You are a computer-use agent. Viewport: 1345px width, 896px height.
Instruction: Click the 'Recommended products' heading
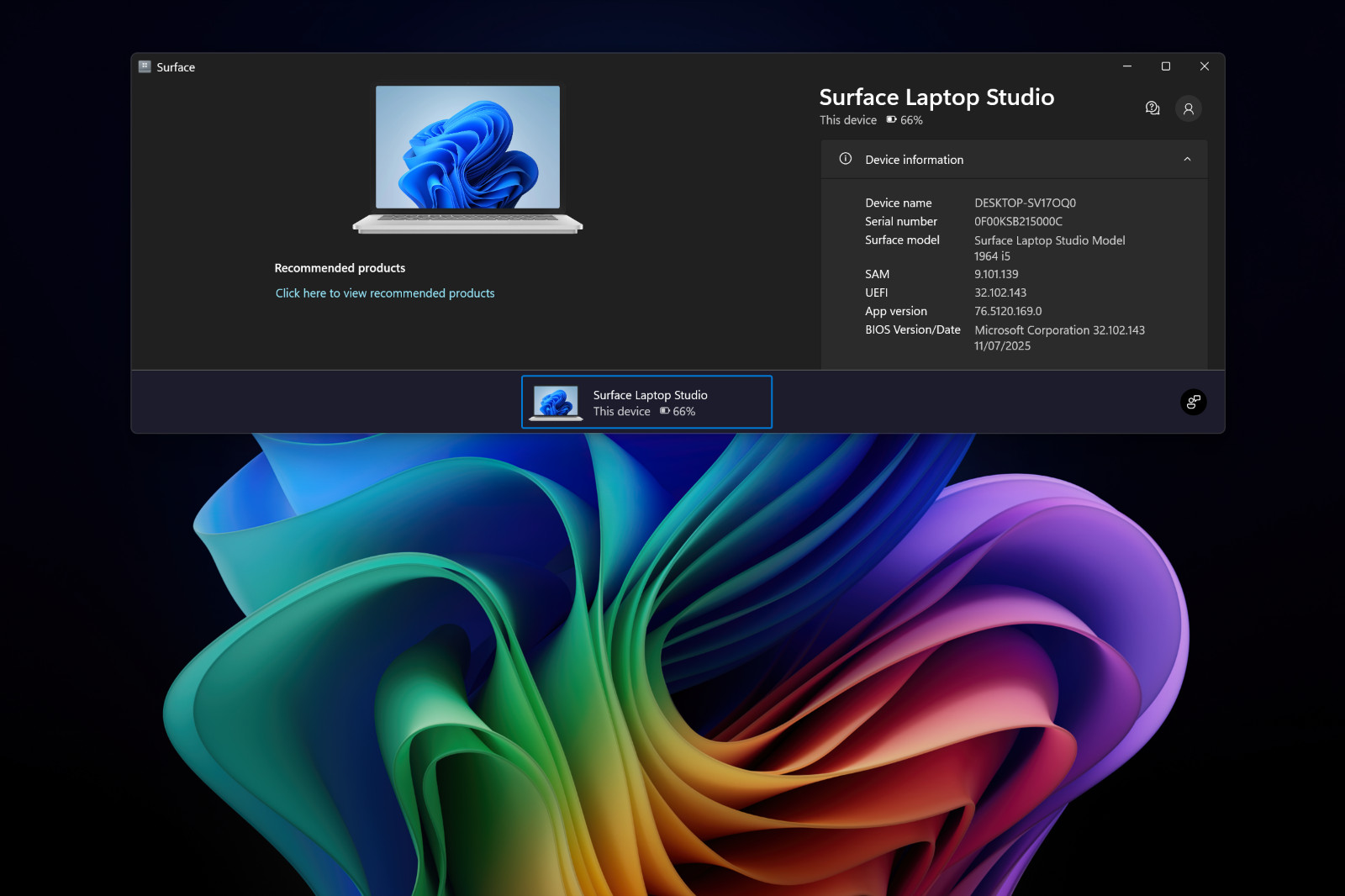point(340,268)
